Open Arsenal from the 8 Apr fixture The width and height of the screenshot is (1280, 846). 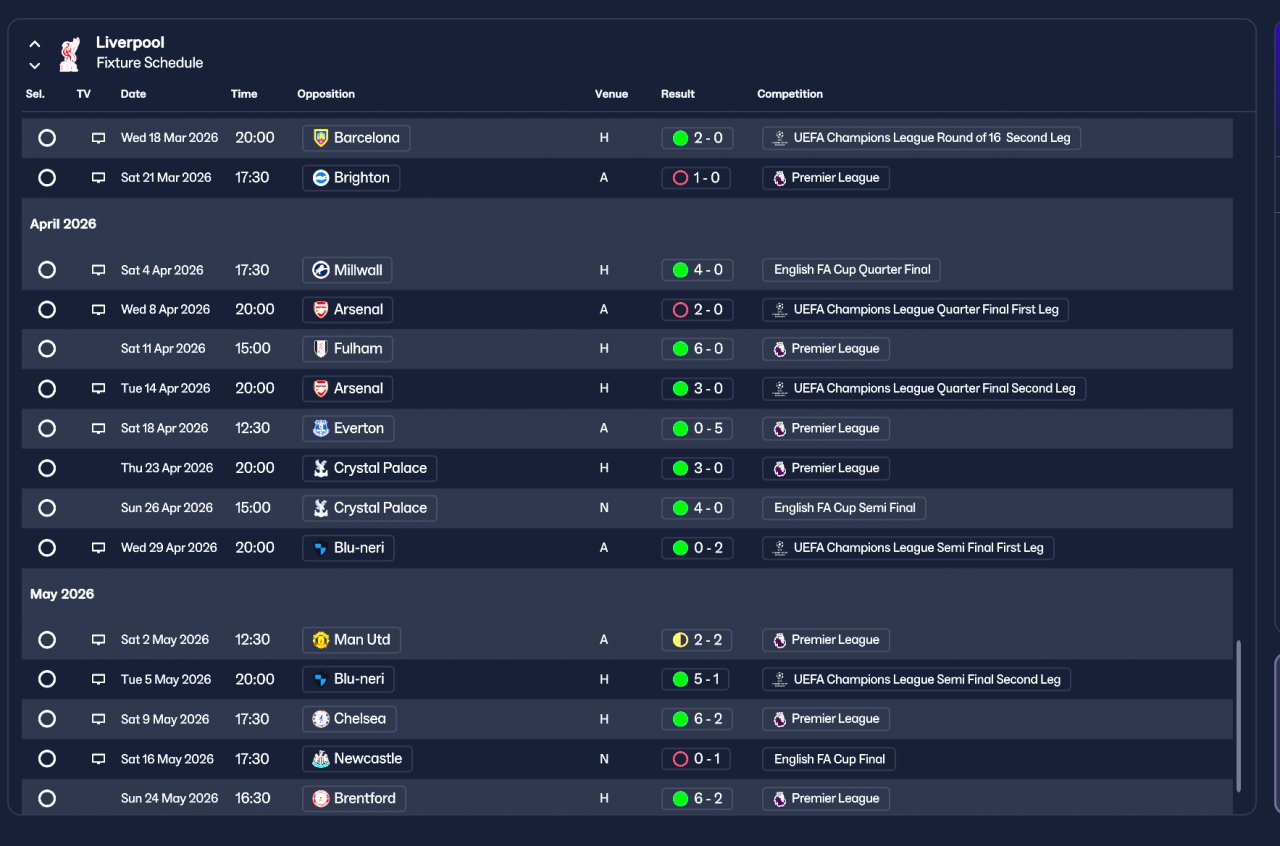tap(347, 310)
